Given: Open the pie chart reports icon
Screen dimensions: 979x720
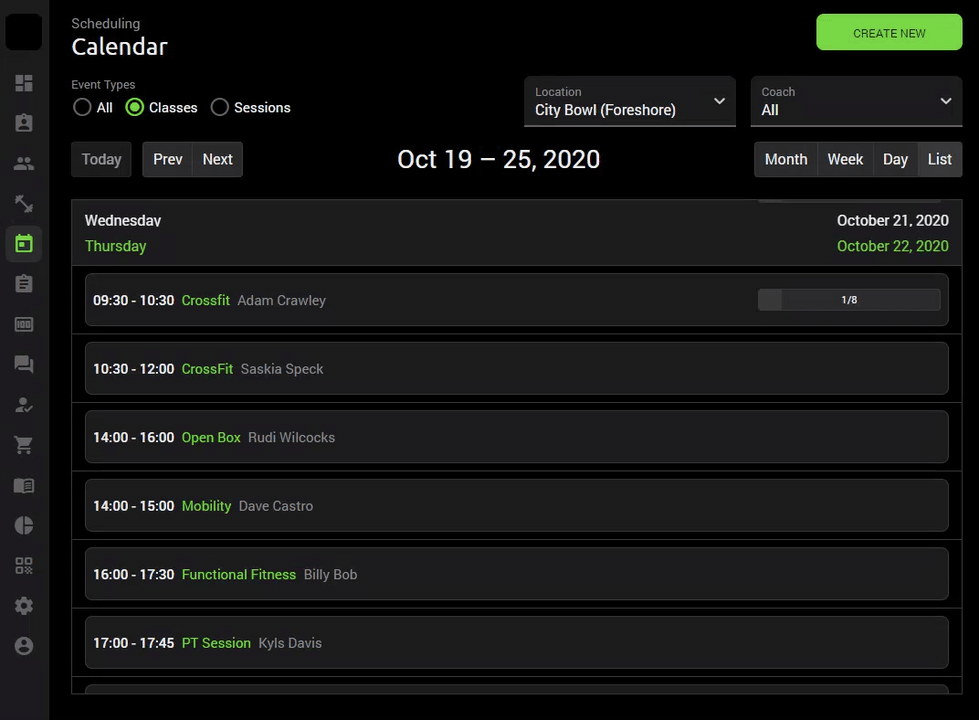Looking at the screenshot, I should (x=24, y=525).
